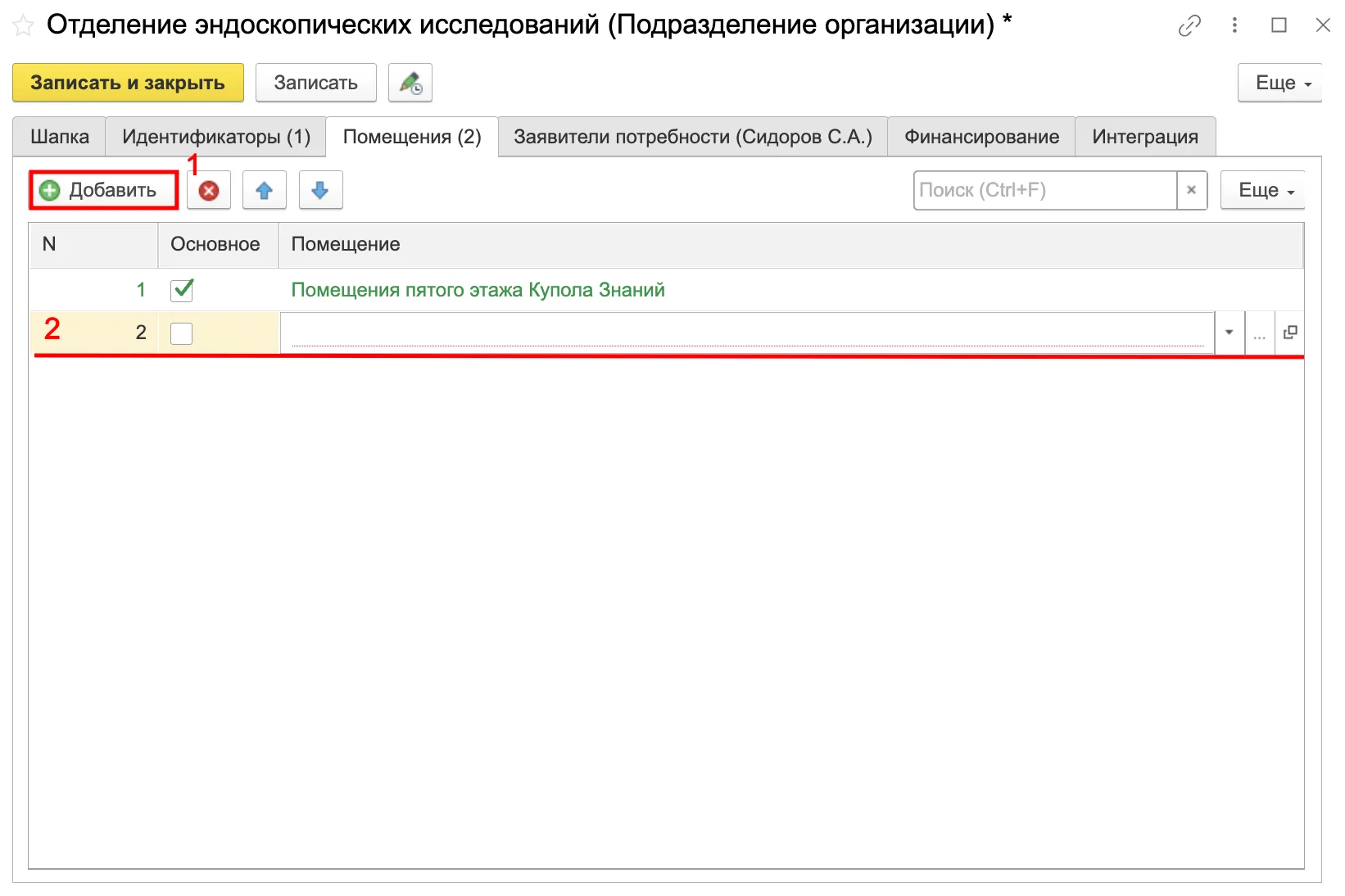The image size is (1345, 896).
Task: Click Записать и закрыть button
Action: (x=128, y=83)
